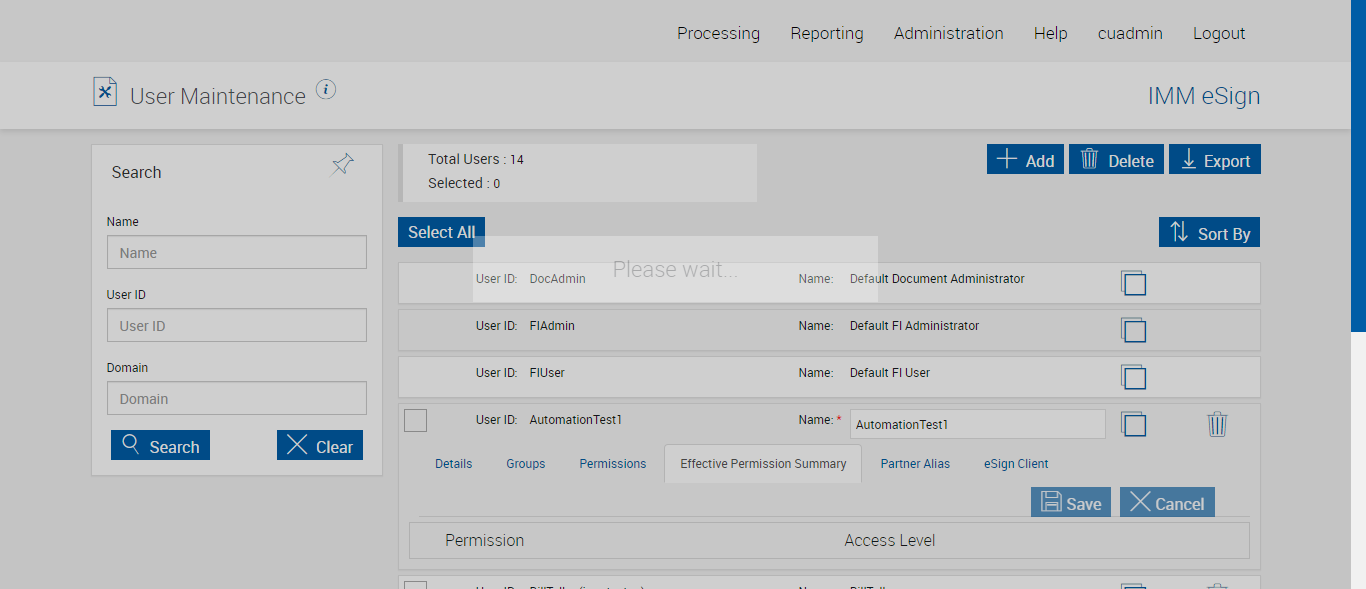This screenshot has width=1366, height=589.
Task: Click the Delete users button
Action: [1116, 160]
